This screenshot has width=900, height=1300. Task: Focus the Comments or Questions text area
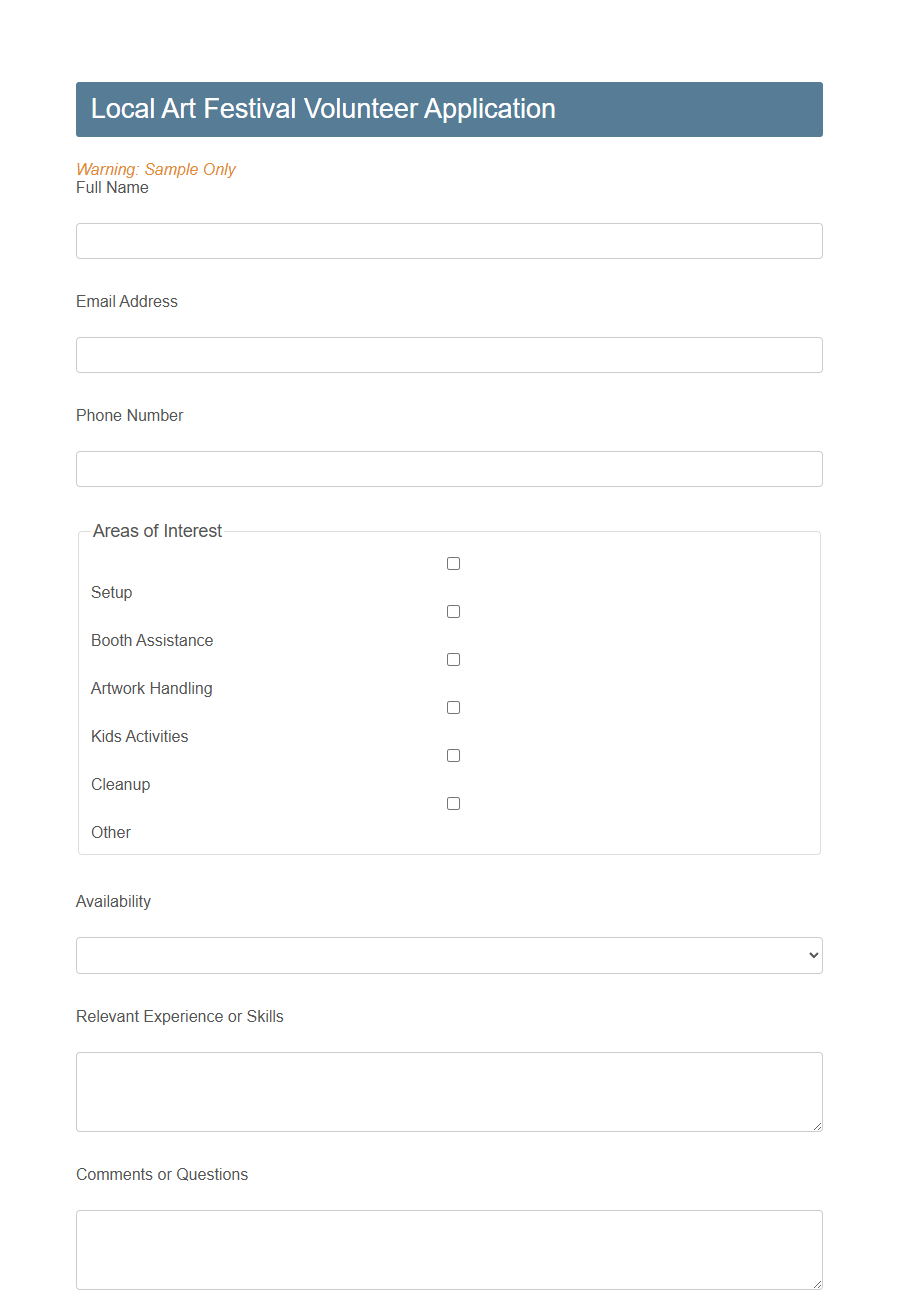click(449, 1248)
